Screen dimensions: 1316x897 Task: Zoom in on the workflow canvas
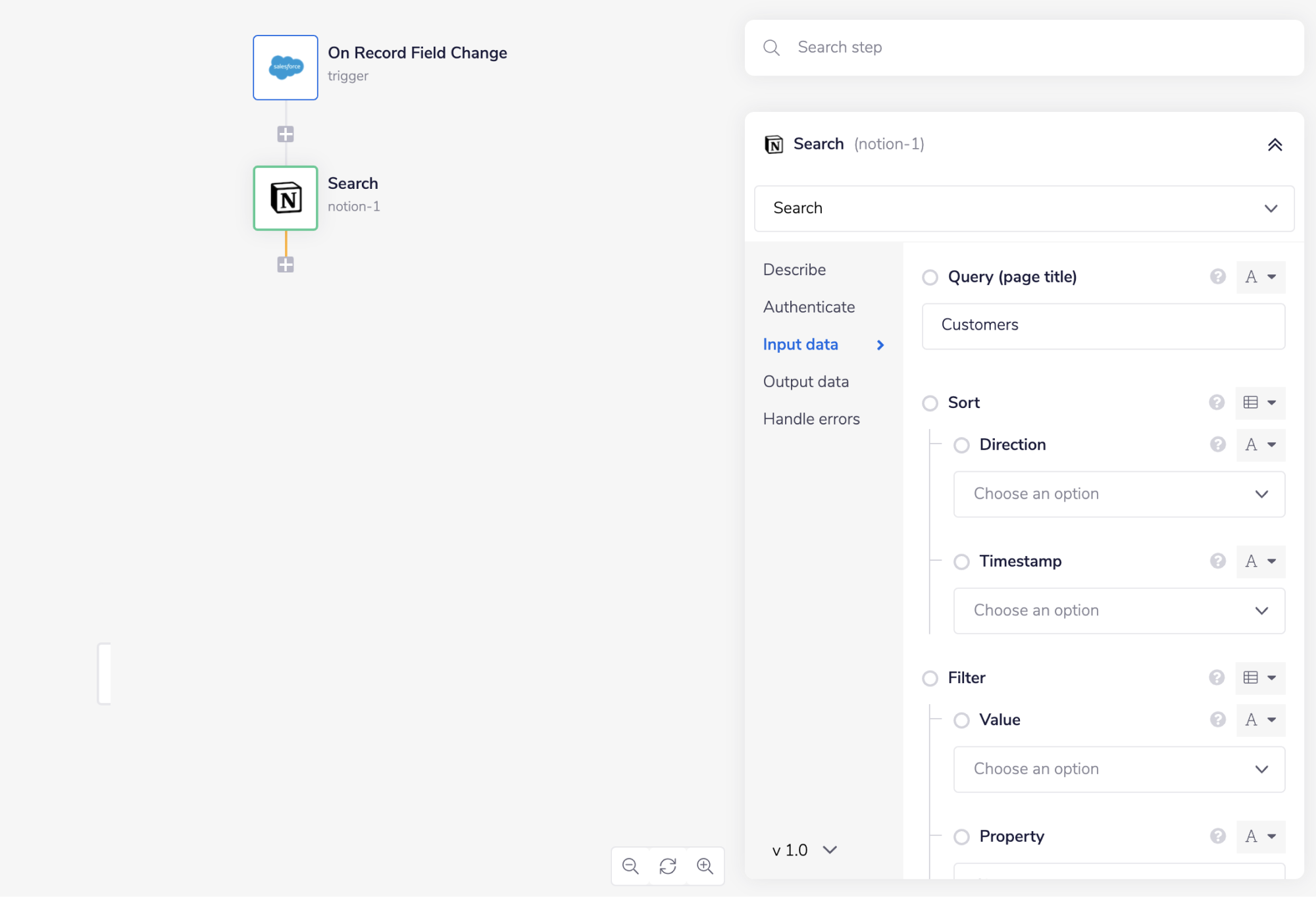click(705, 866)
